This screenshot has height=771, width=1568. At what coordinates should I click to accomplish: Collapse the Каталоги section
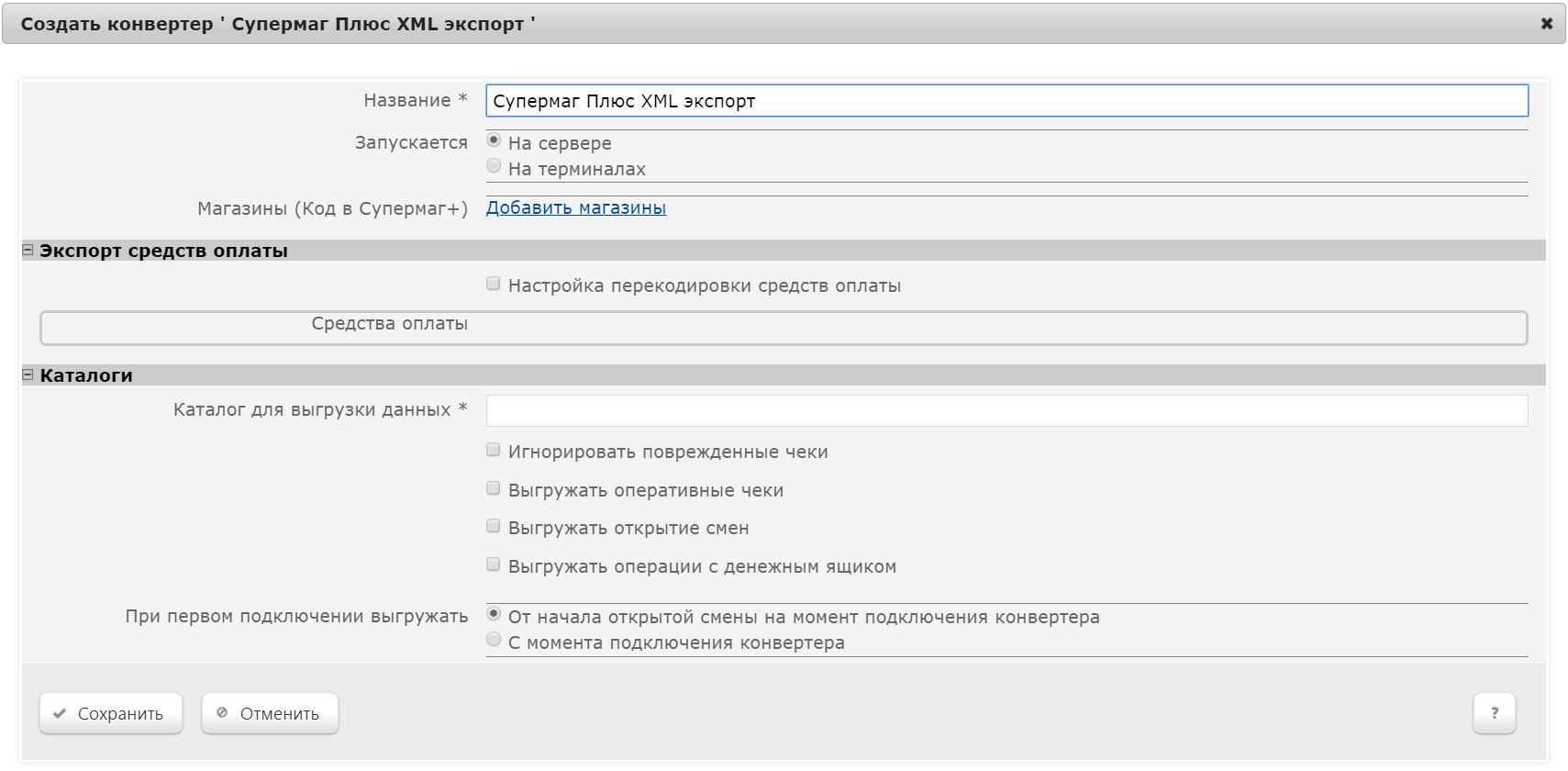click(x=28, y=374)
